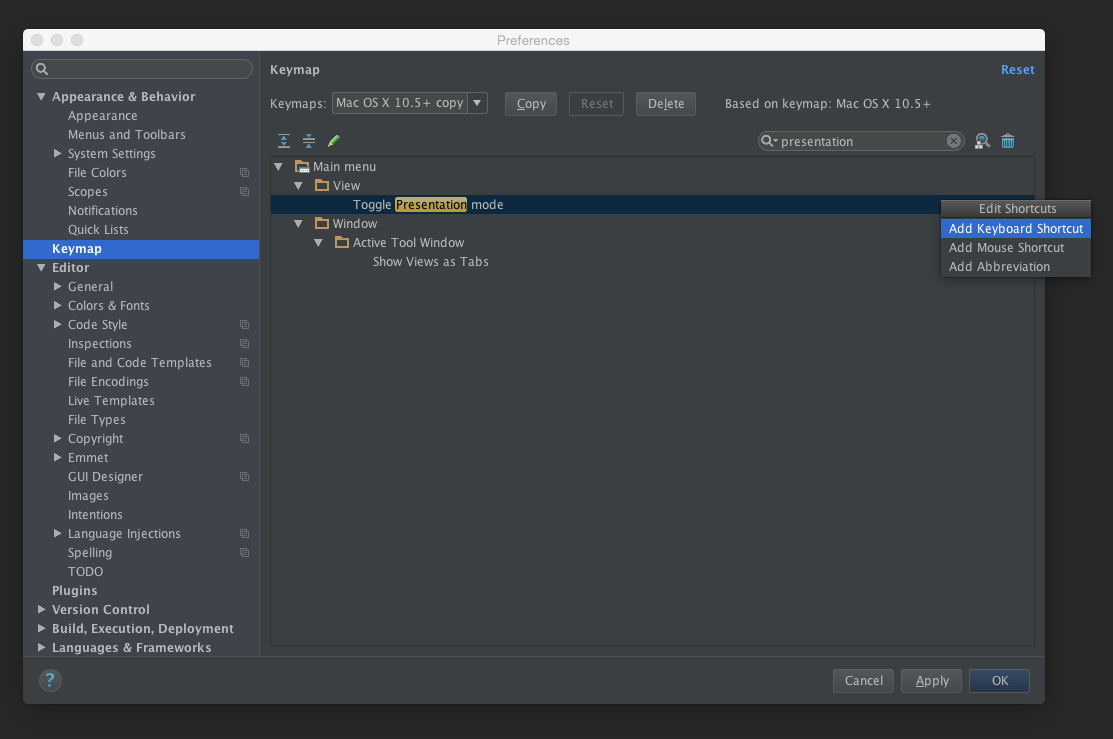Click the Copy keymap button
Image resolution: width=1113 pixels, height=739 pixels.
point(530,104)
